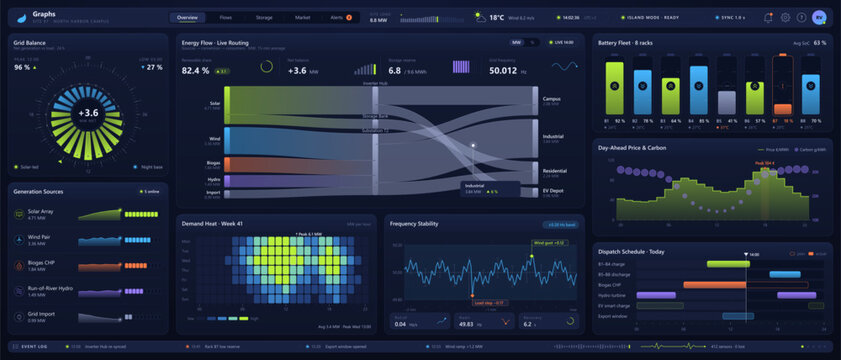Click the Biogas CHP source icon
The height and width of the screenshot is (360, 841).
click(19, 266)
